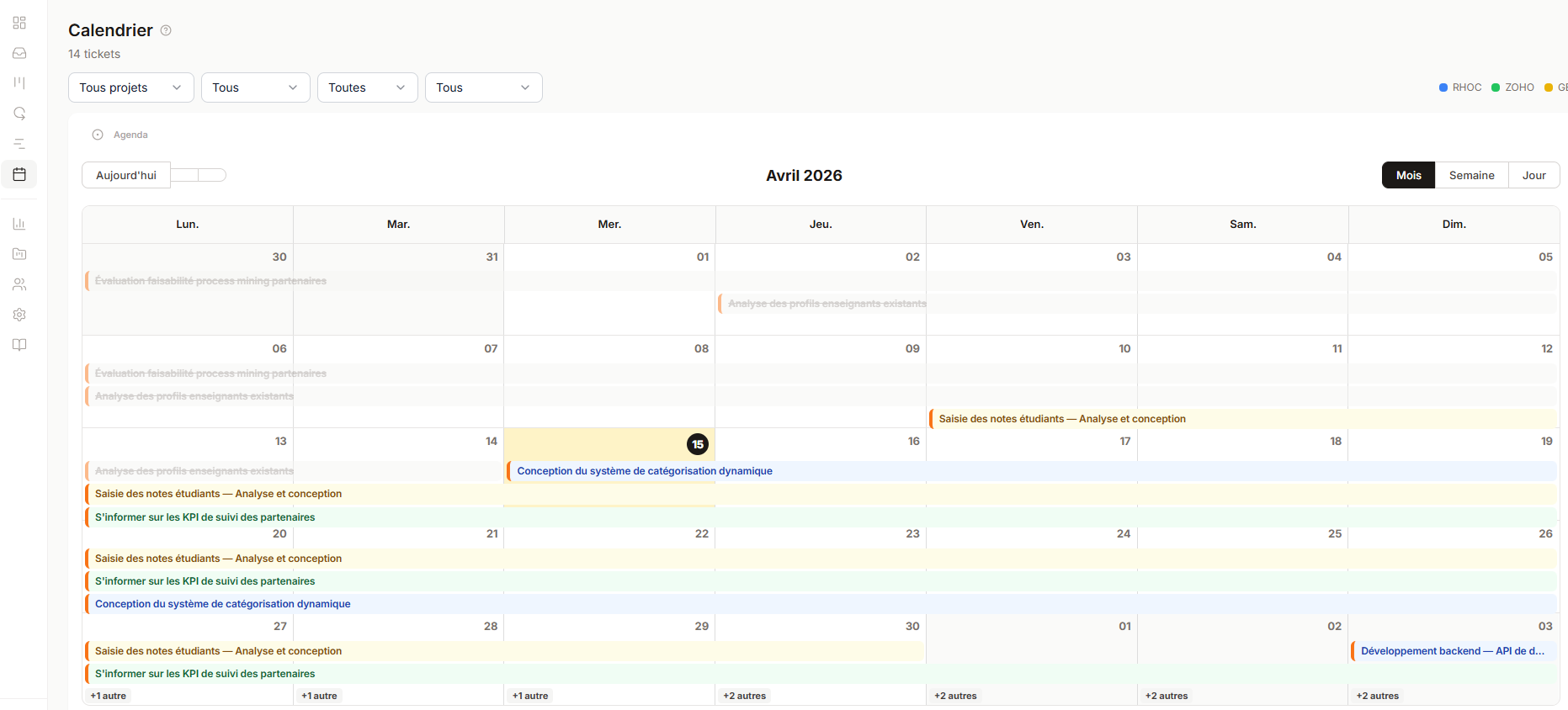Image resolution: width=1568 pixels, height=710 pixels.
Task: Click the Lun. column header
Action: coord(188,225)
